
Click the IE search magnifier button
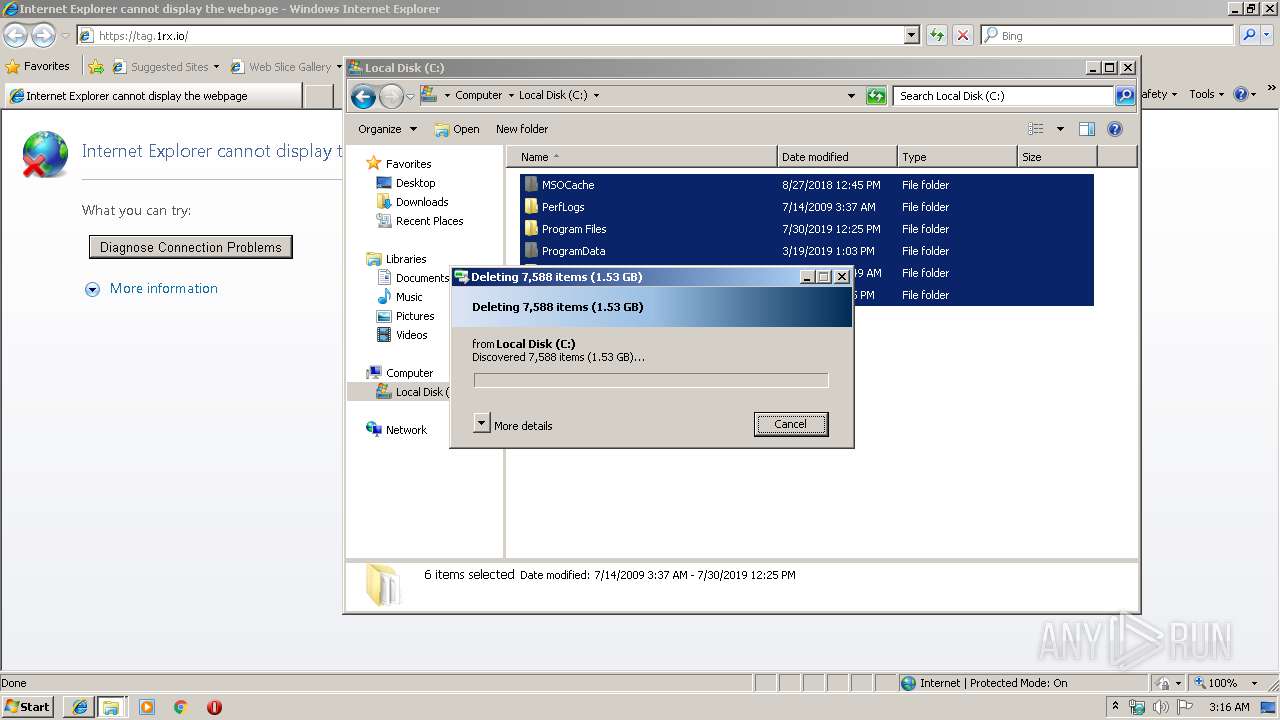pyautogui.click(x=1249, y=35)
